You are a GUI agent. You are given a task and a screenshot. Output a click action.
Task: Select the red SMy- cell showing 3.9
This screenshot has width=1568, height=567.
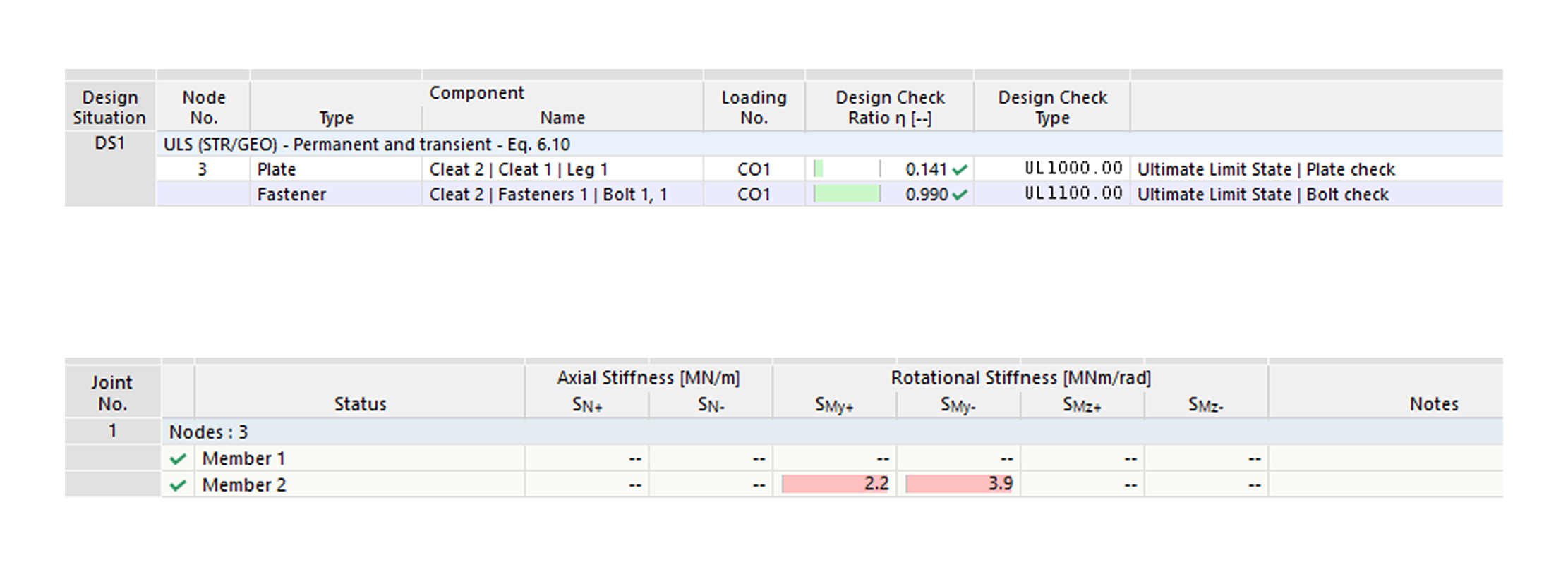point(959,484)
